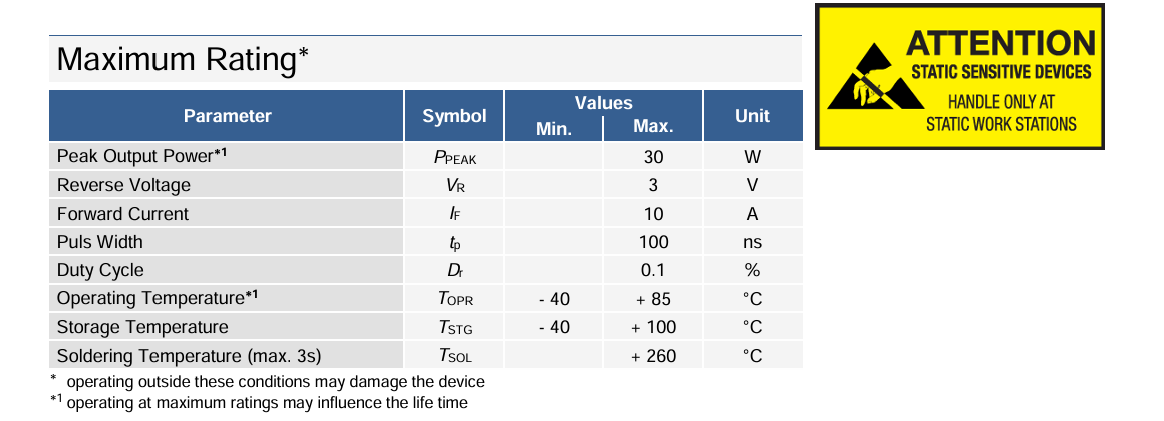Viewport: 1164px width, 421px height.
Task: Click the STATIC SENSITIVE DEVICES text
Action: pos(1000,73)
